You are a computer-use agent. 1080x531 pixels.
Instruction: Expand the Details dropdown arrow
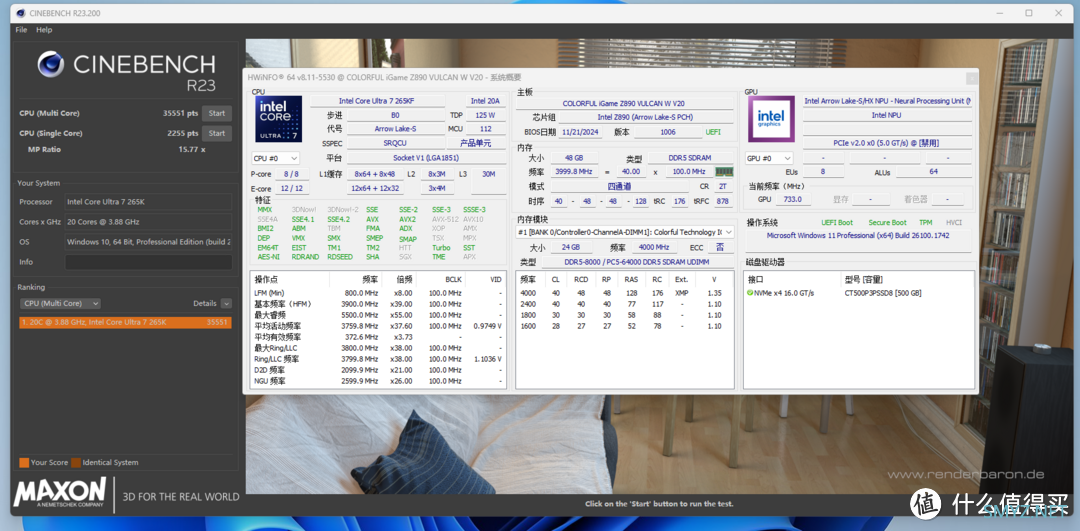pos(226,303)
